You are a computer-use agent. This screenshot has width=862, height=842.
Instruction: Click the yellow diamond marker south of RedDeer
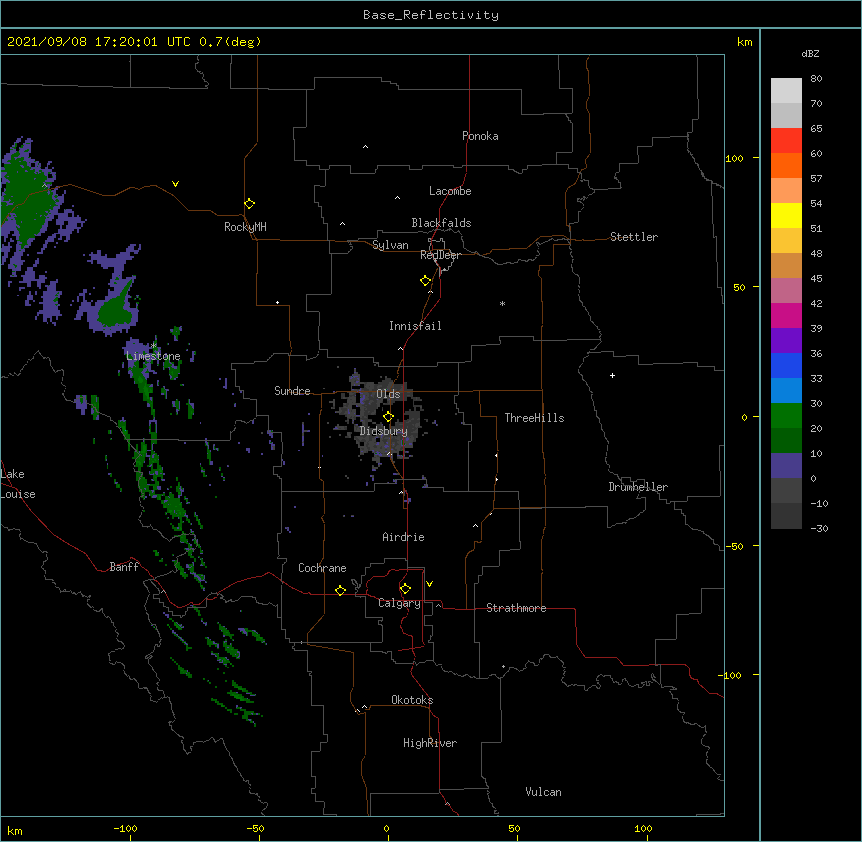click(x=426, y=281)
